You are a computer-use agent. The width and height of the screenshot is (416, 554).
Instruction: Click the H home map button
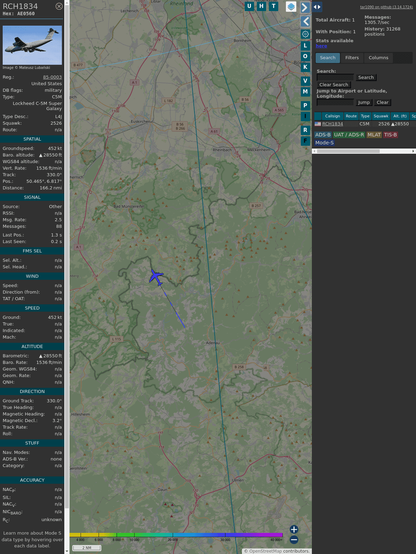[x=261, y=6]
